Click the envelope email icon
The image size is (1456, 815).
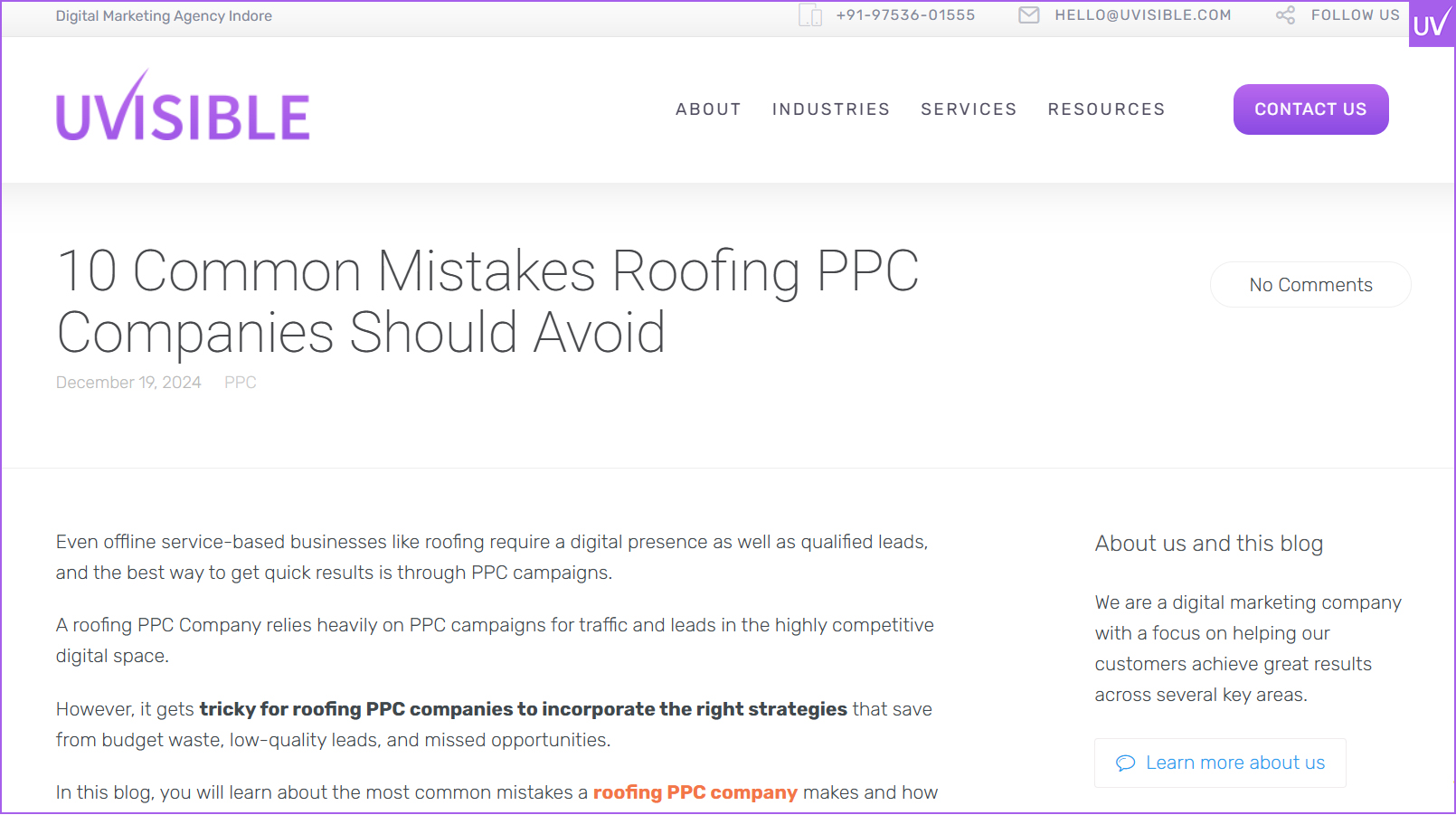coord(1028,15)
